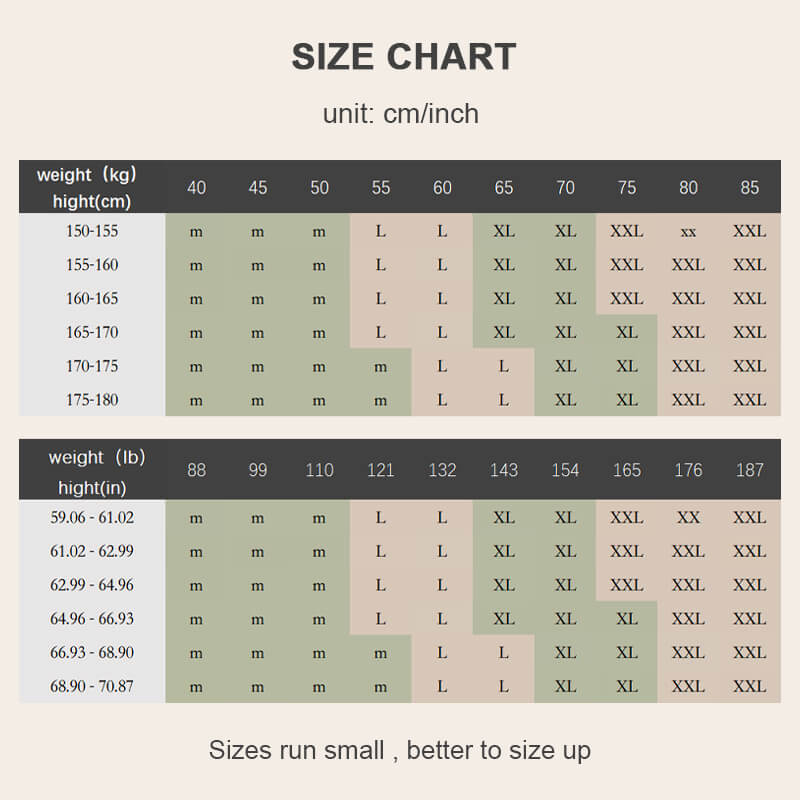
Task: Click the 154 lb column header
Action: pos(566,470)
